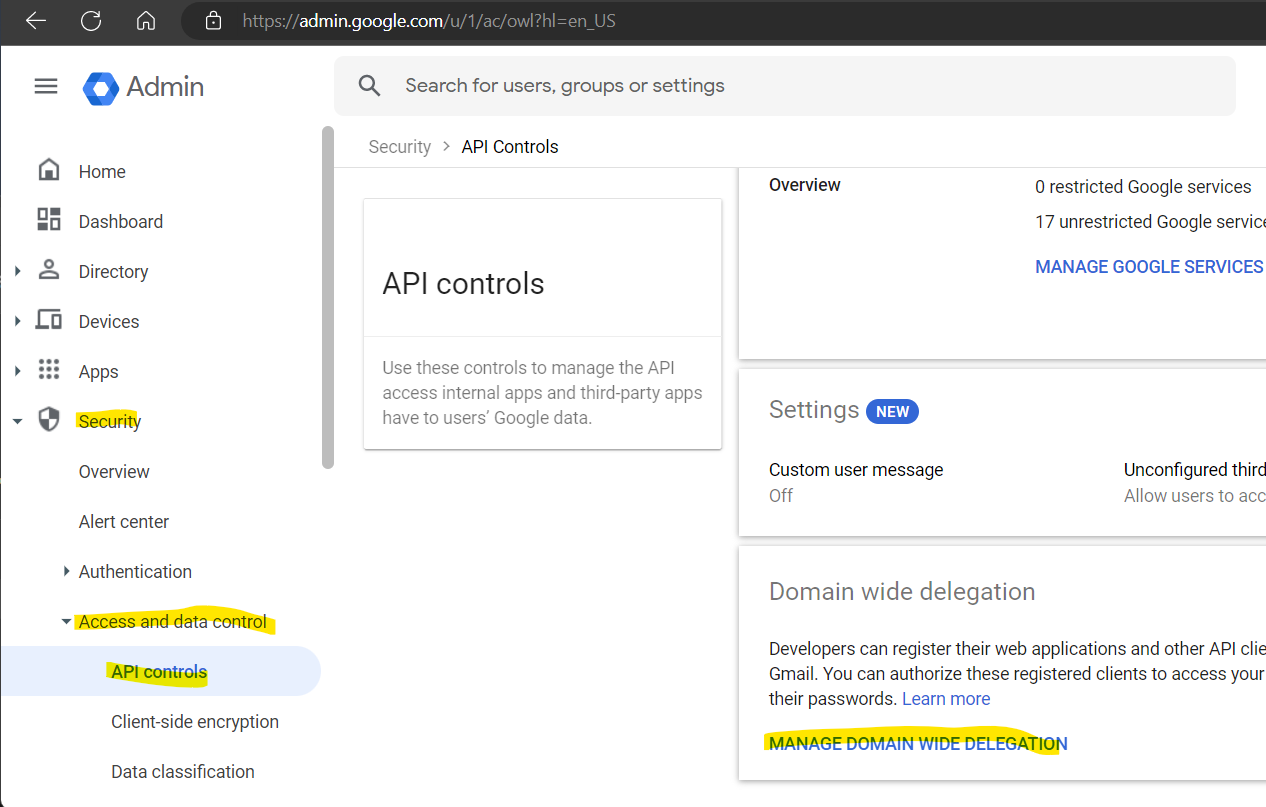Expand the Devices sidebar section
This screenshot has width=1266, height=807.
click(x=17, y=321)
